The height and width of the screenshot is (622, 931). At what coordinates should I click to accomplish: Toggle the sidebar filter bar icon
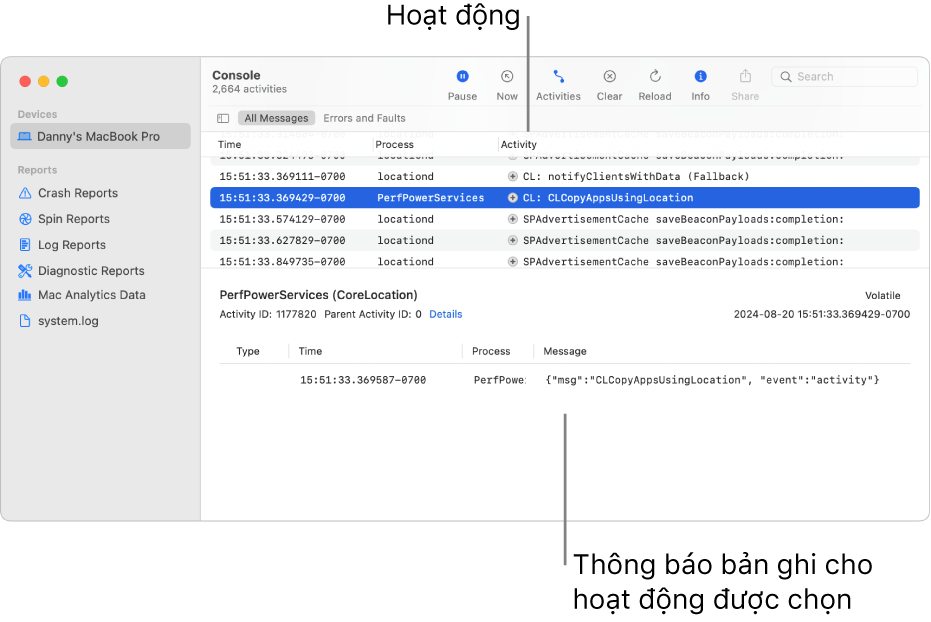(223, 118)
